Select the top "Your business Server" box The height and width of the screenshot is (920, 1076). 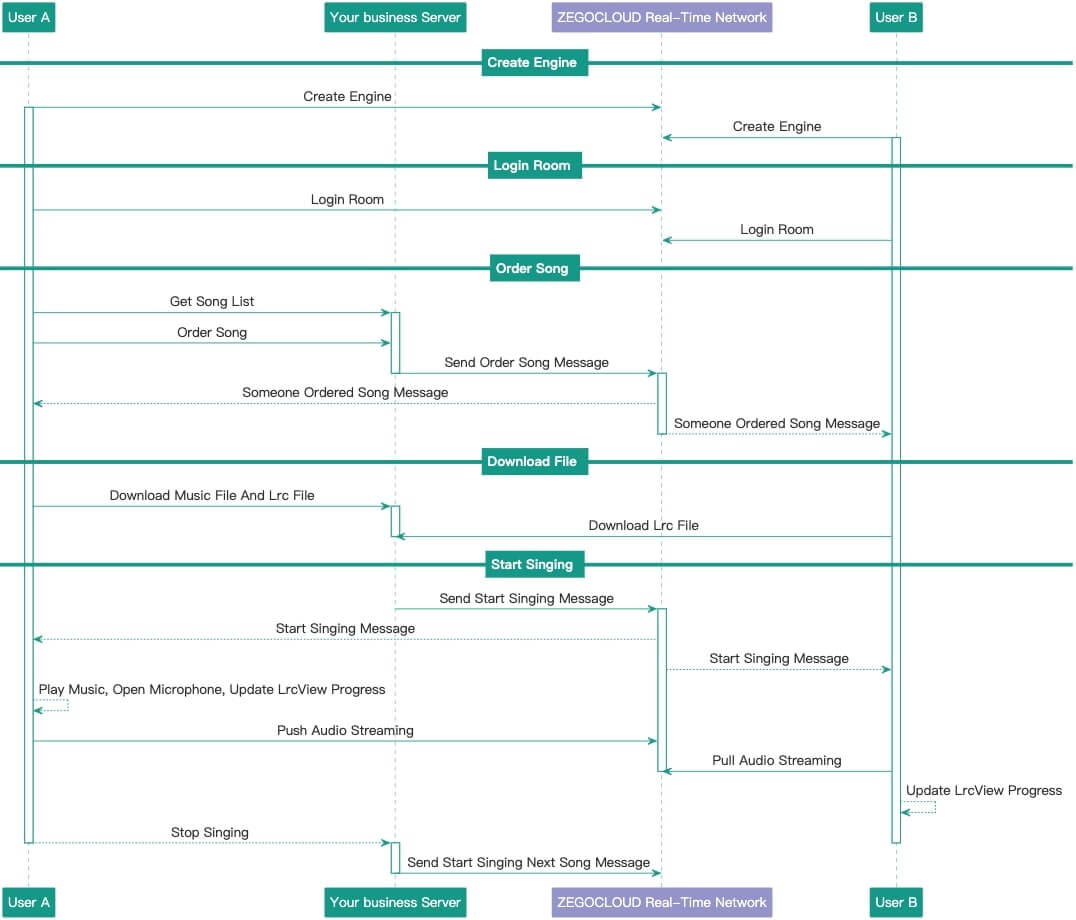pos(395,17)
